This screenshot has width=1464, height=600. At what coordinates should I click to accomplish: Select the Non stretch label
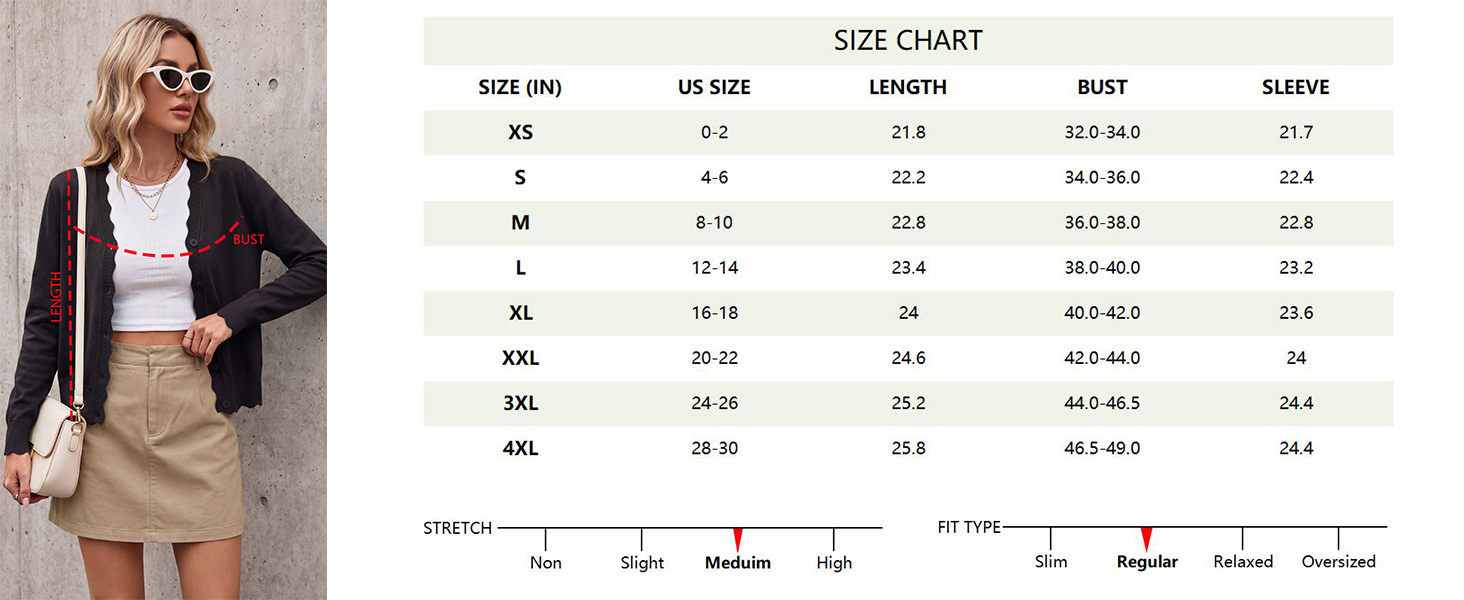(546, 563)
